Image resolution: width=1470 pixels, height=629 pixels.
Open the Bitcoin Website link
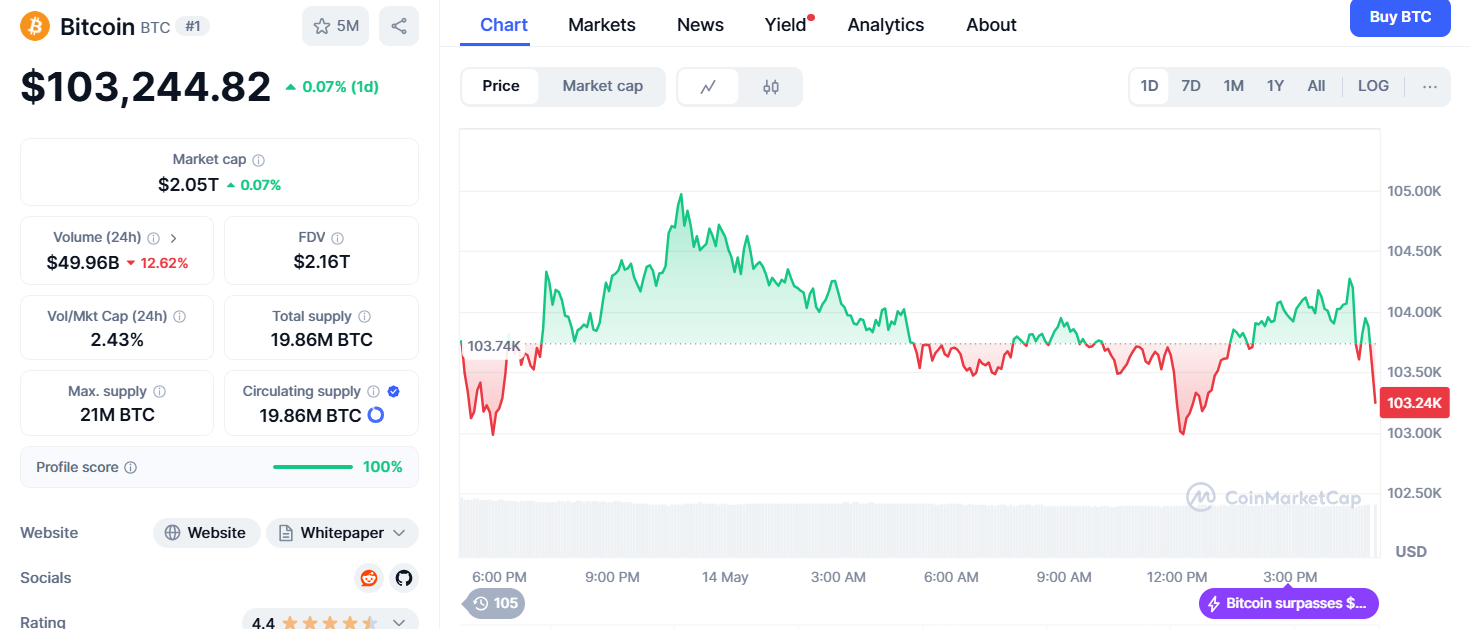(x=206, y=533)
